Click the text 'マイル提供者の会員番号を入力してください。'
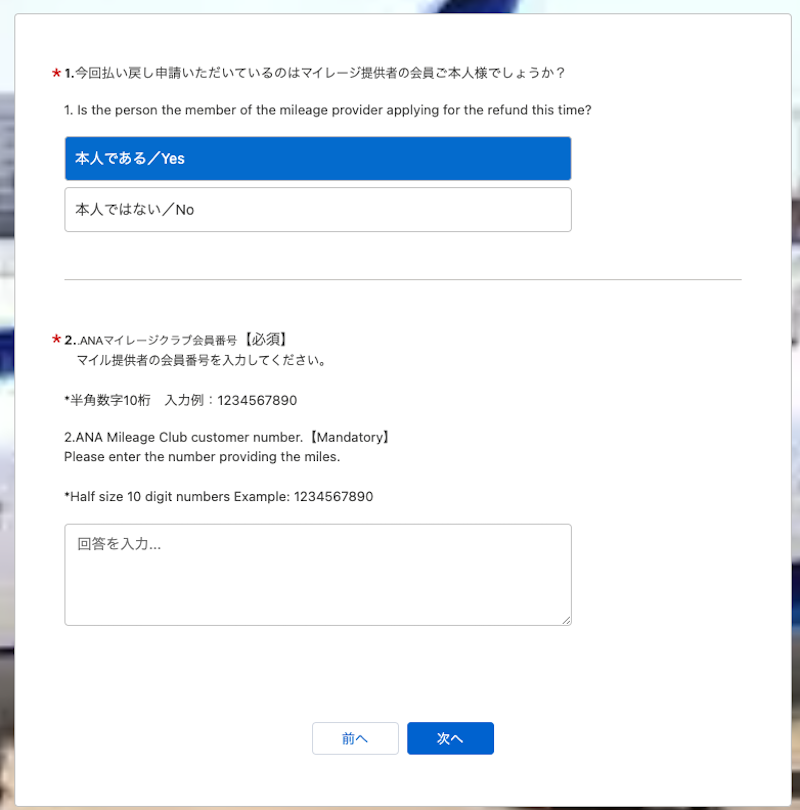 201,360
